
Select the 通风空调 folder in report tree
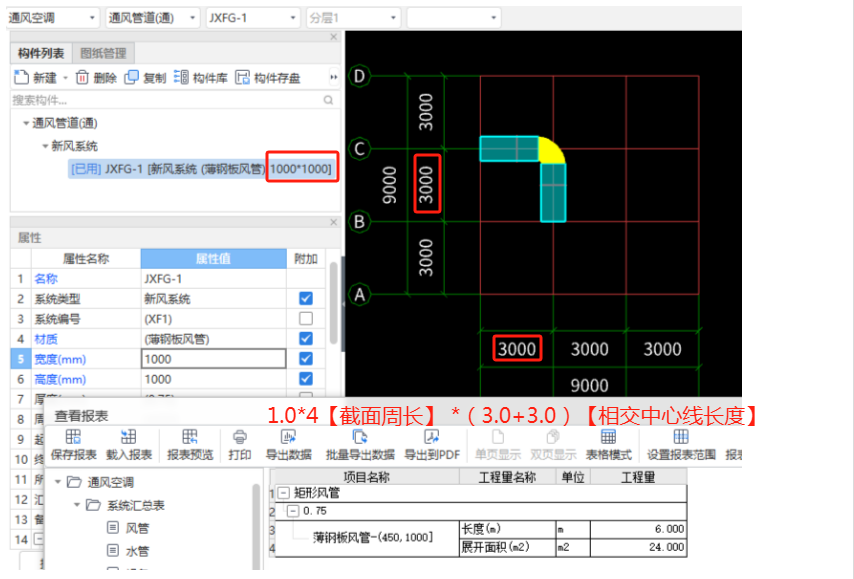(110, 482)
